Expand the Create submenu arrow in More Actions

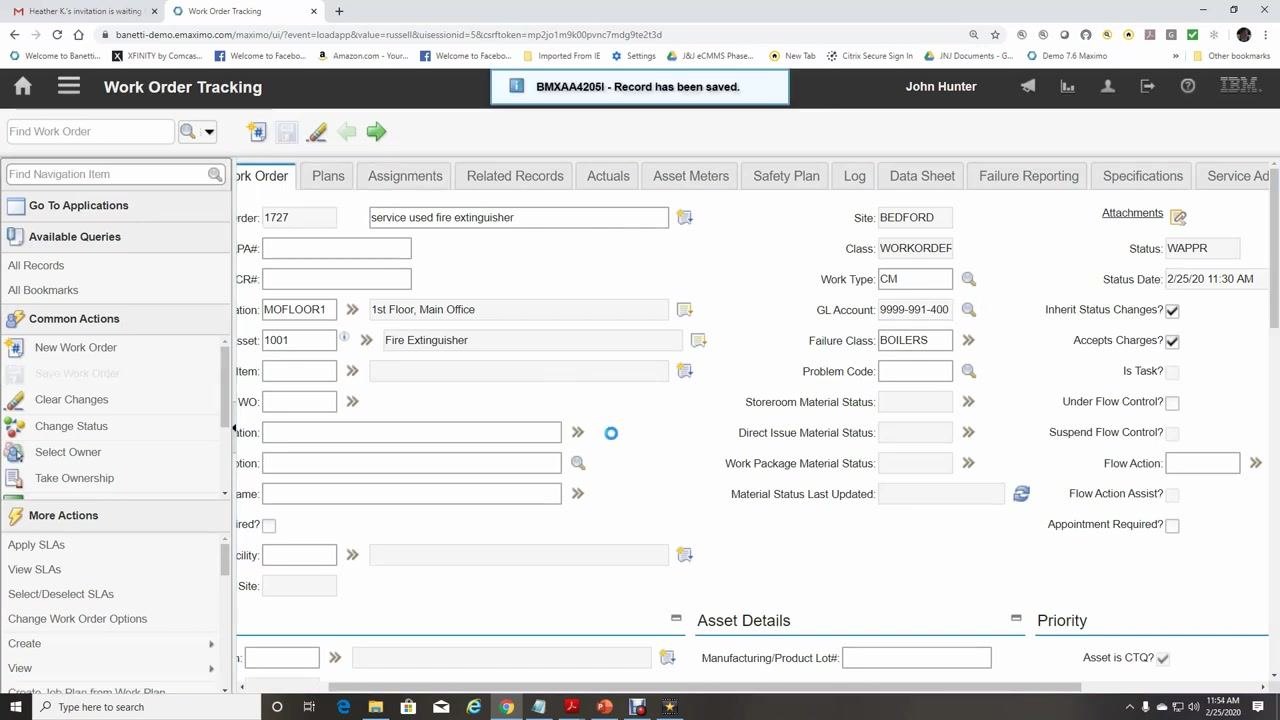click(211, 644)
